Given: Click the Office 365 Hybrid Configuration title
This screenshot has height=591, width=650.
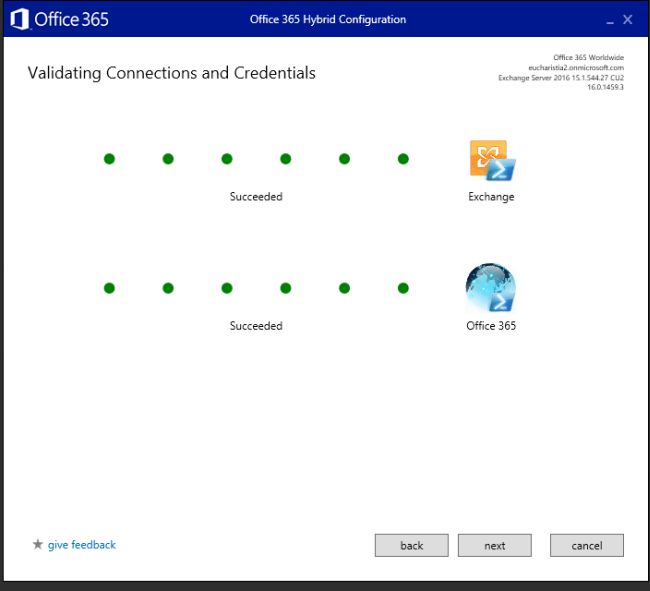Looking at the screenshot, I should pos(328,19).
